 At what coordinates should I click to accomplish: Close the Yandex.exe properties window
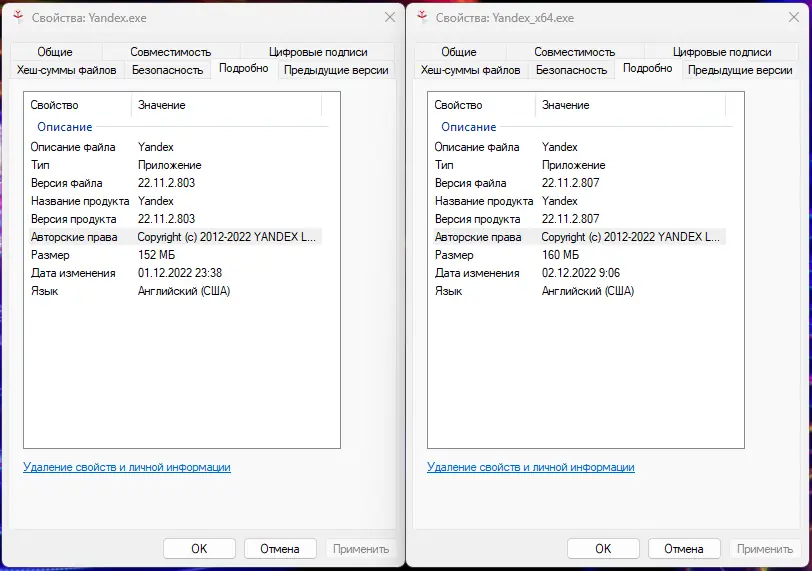coord(389,17)
